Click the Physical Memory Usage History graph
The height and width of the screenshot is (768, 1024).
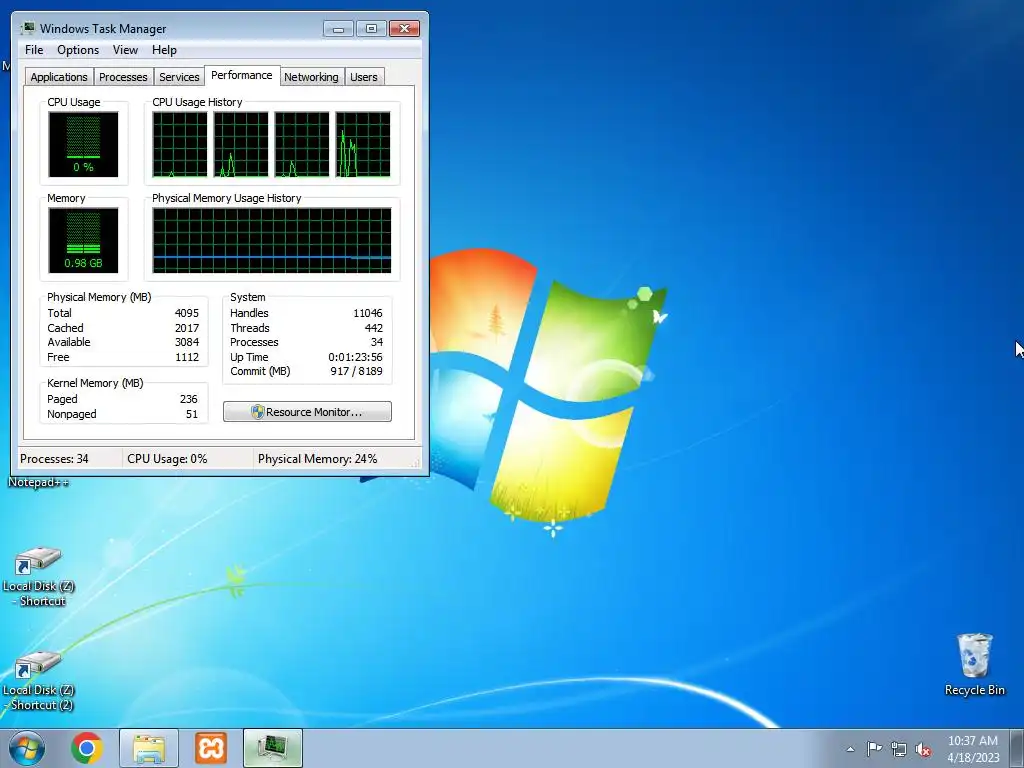tap(272, 240)
